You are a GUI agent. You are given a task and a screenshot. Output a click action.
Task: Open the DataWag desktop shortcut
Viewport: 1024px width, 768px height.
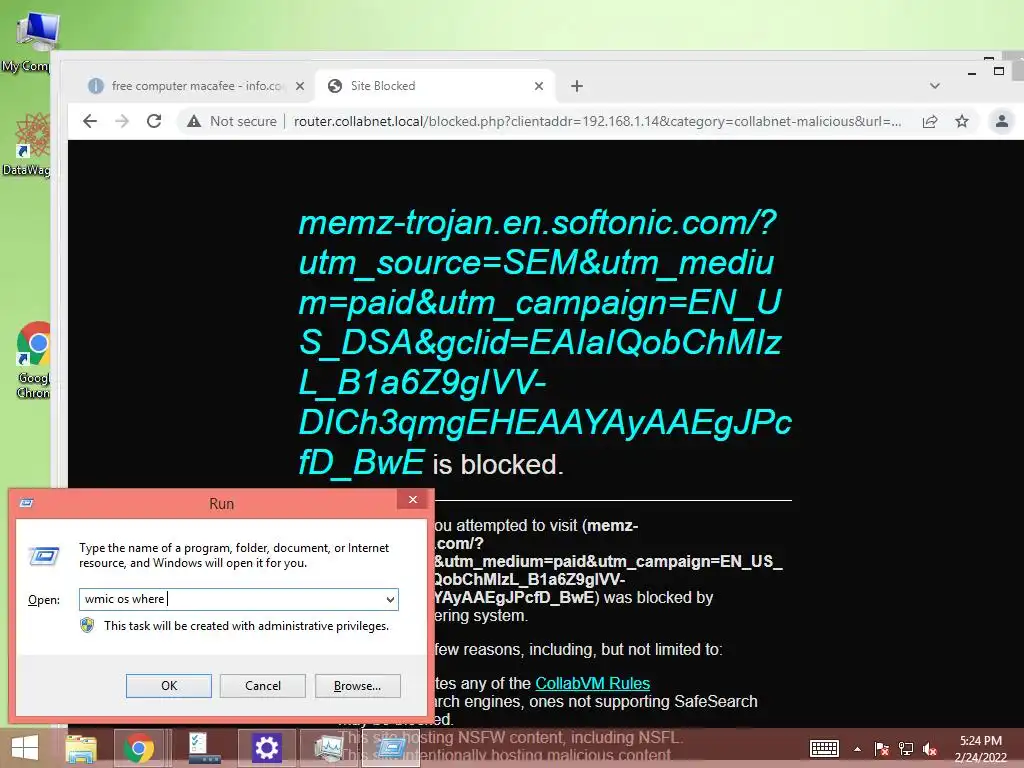27,145
